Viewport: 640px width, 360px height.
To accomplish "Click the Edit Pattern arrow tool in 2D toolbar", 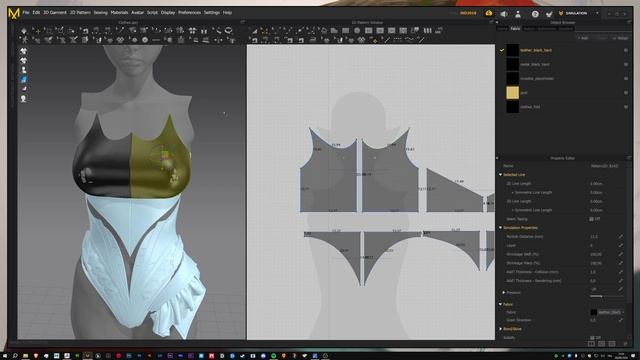I will [254, 31].
